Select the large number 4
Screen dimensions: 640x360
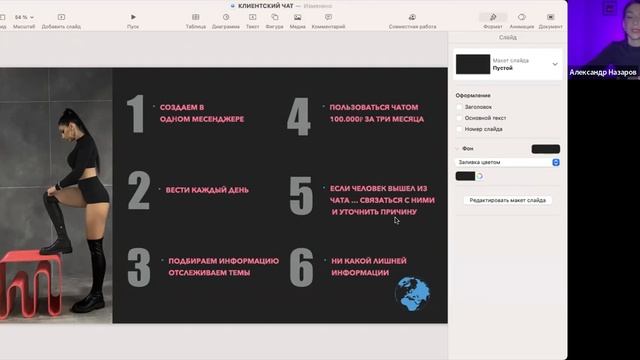tap(299, 116)
